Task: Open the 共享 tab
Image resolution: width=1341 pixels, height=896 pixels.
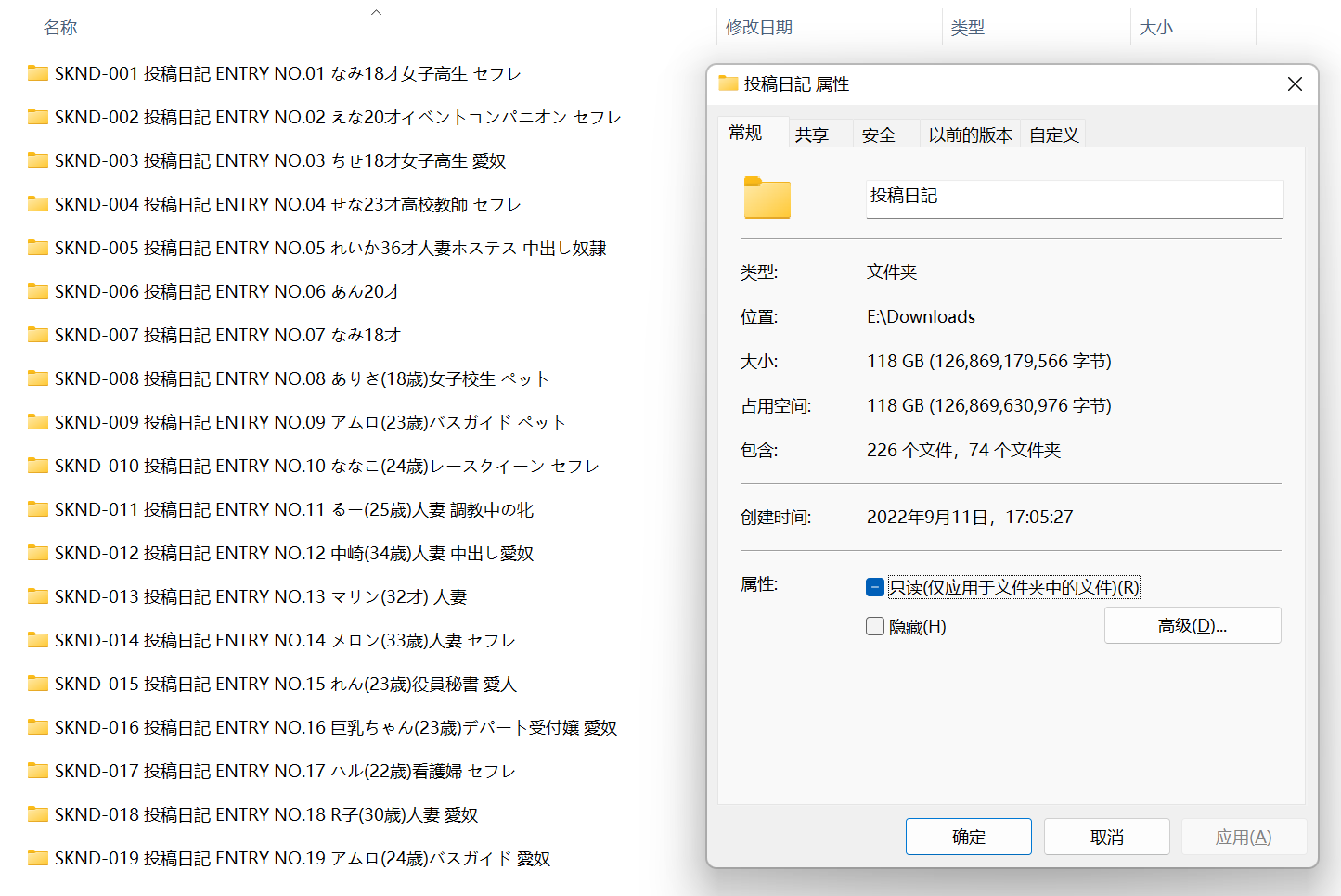Action: [820, 134]
